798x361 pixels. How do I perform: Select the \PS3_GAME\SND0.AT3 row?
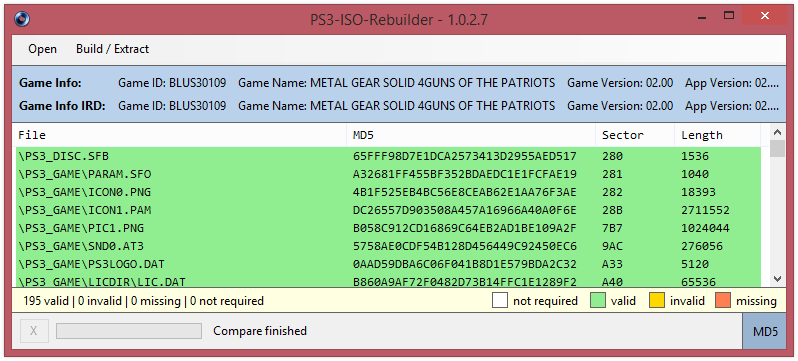coord(388,246)
